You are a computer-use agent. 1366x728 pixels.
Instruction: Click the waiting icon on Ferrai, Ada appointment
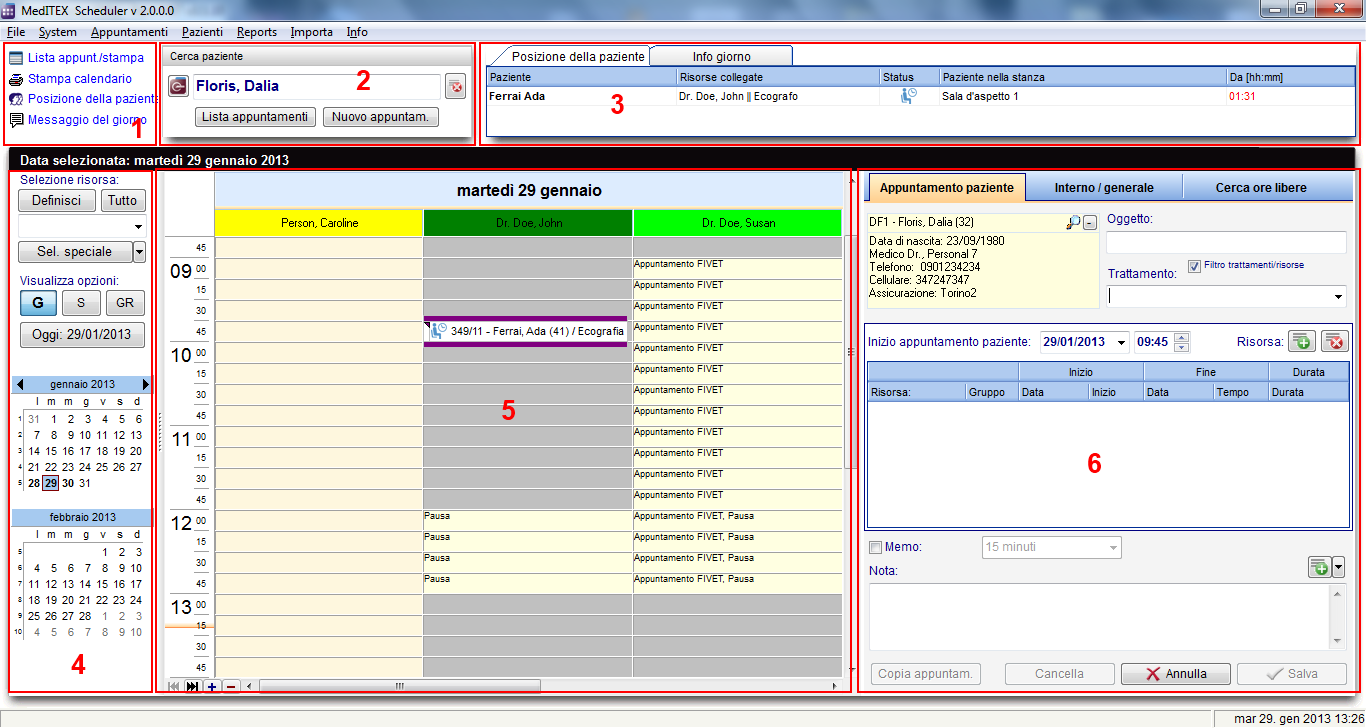[438, 331]
